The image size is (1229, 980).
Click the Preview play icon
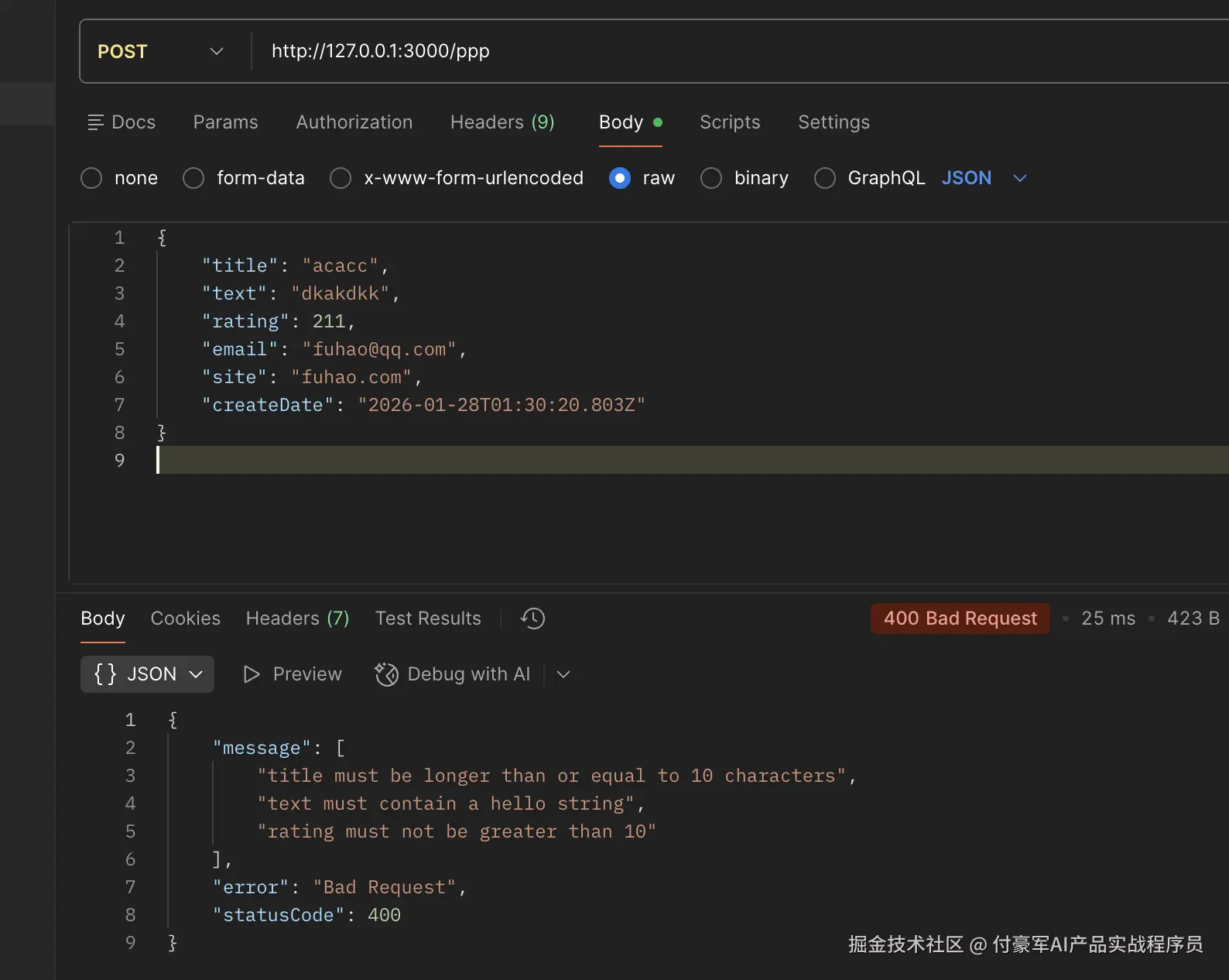coord(252,674)
